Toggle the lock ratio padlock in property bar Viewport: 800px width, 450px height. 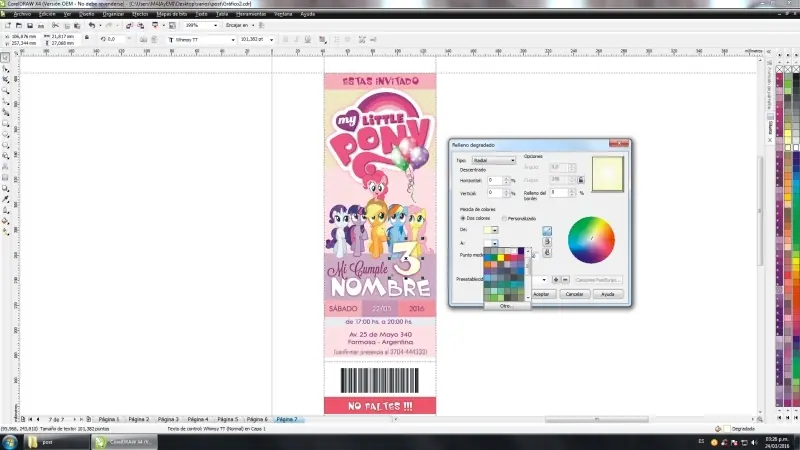pos(87,38)
